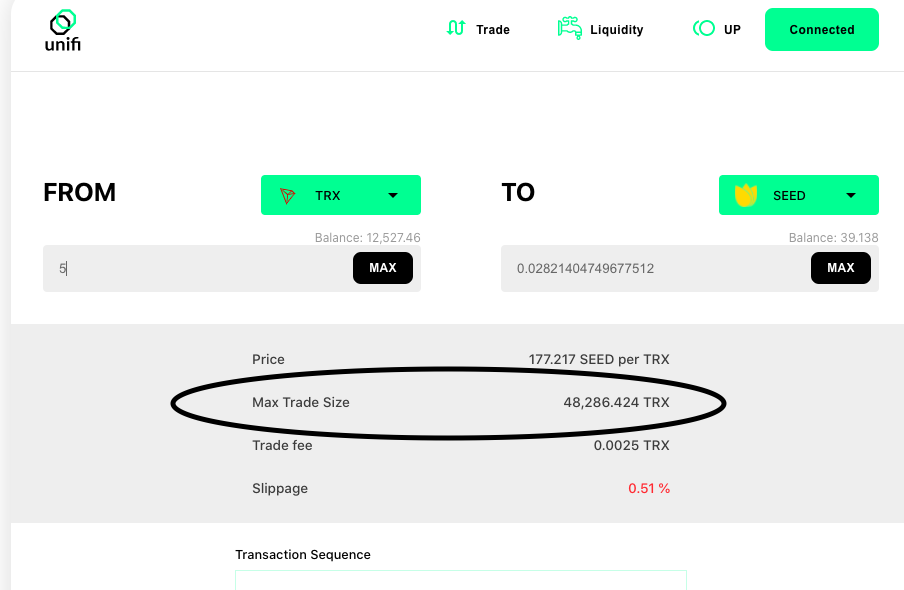The image size is (904, 590).
Task: Click the Trade arrows icon
Action: [x=456, y=29]
